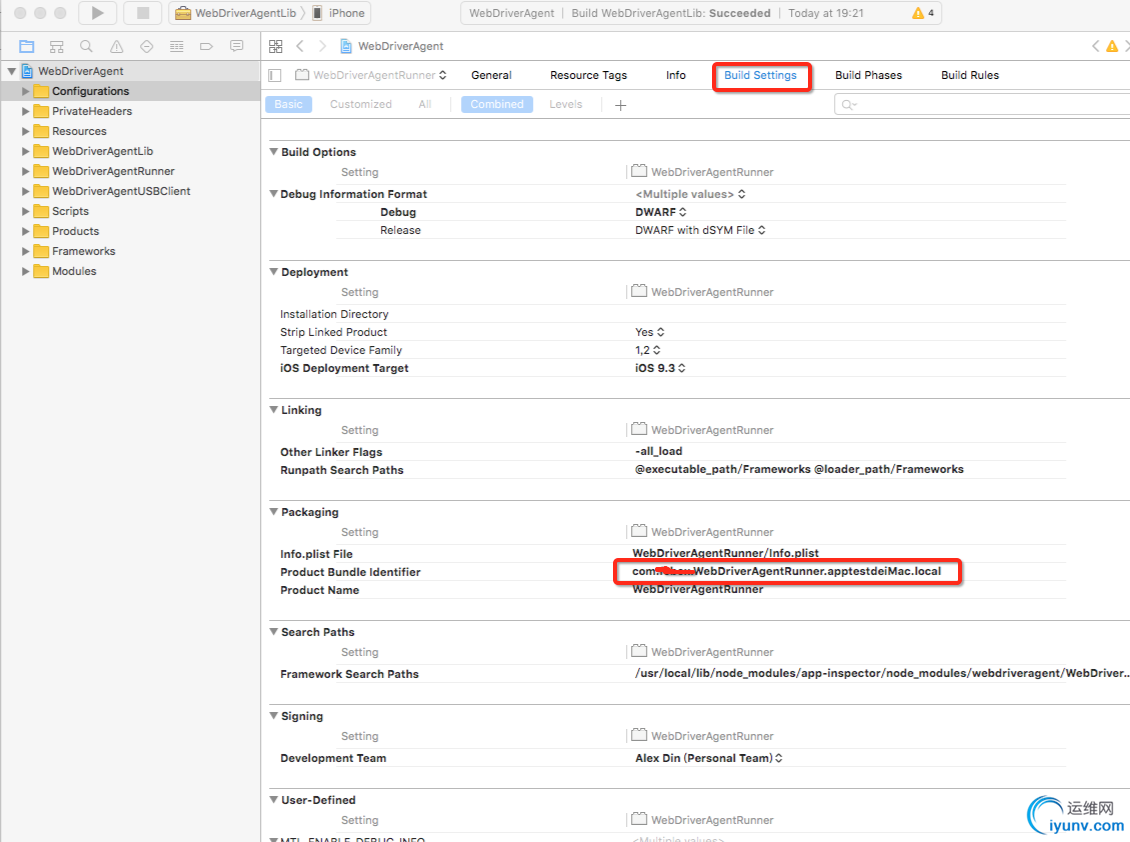Collapse the Linking section

click(274, 409)
